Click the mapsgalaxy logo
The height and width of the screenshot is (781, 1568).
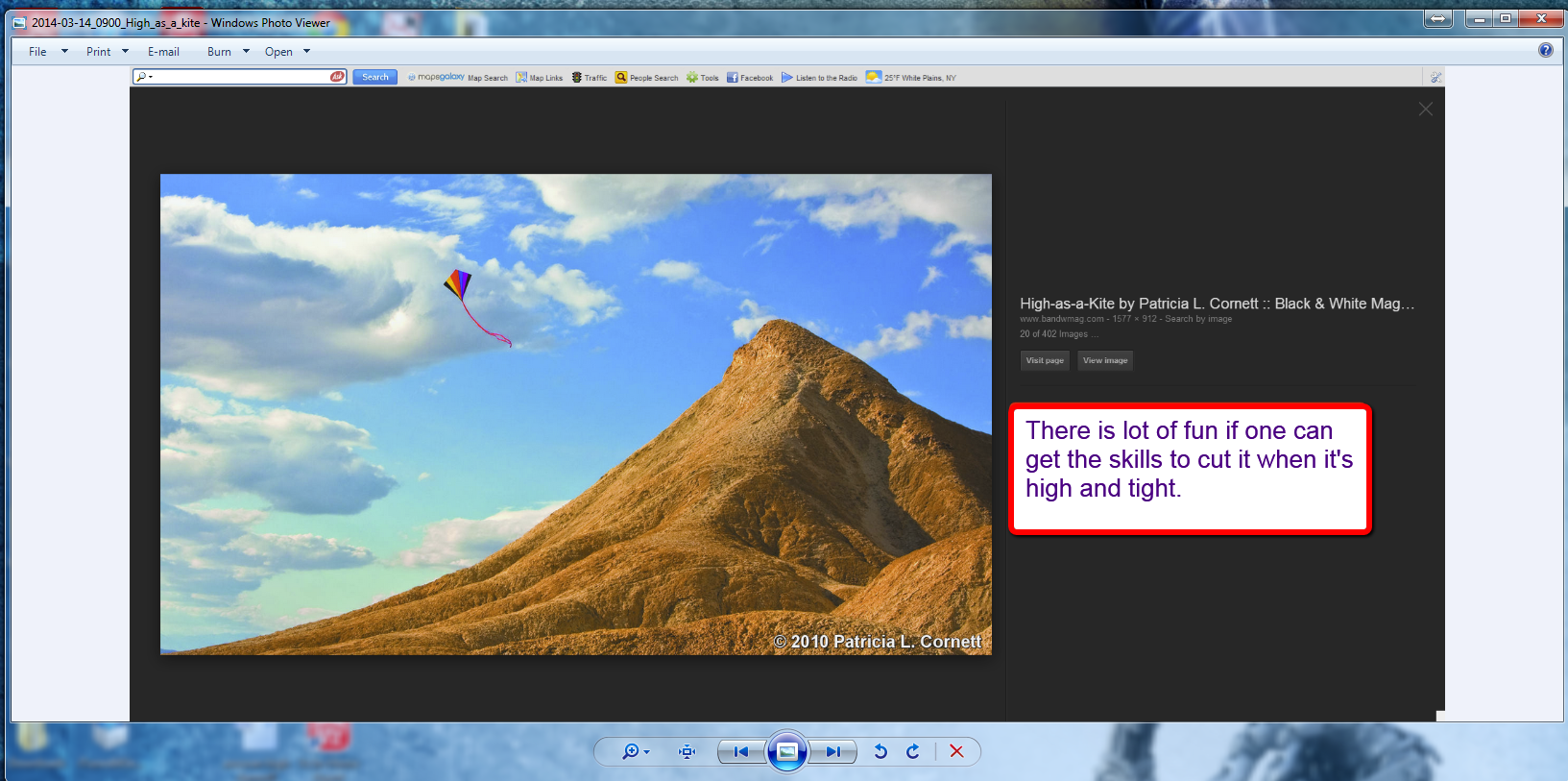436,77
